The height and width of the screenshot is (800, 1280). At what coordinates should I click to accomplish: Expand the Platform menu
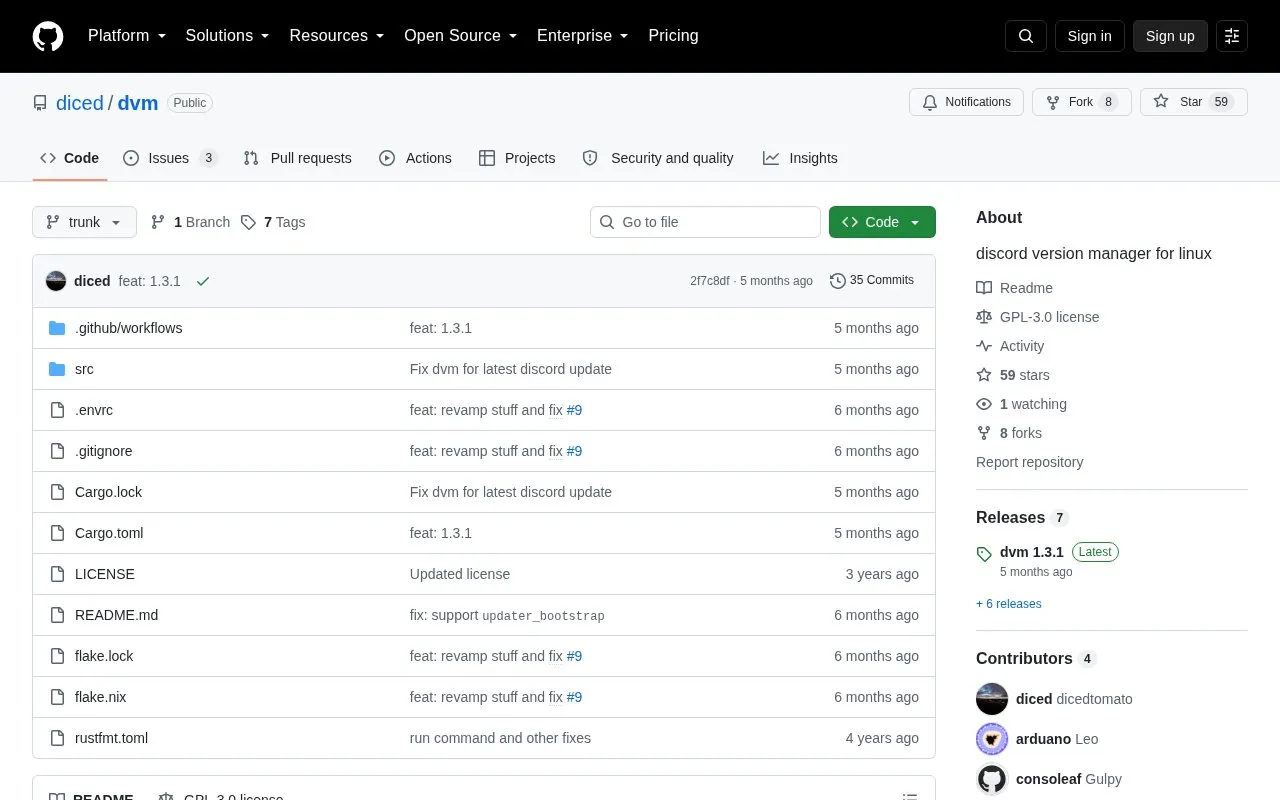coord(127,36)
